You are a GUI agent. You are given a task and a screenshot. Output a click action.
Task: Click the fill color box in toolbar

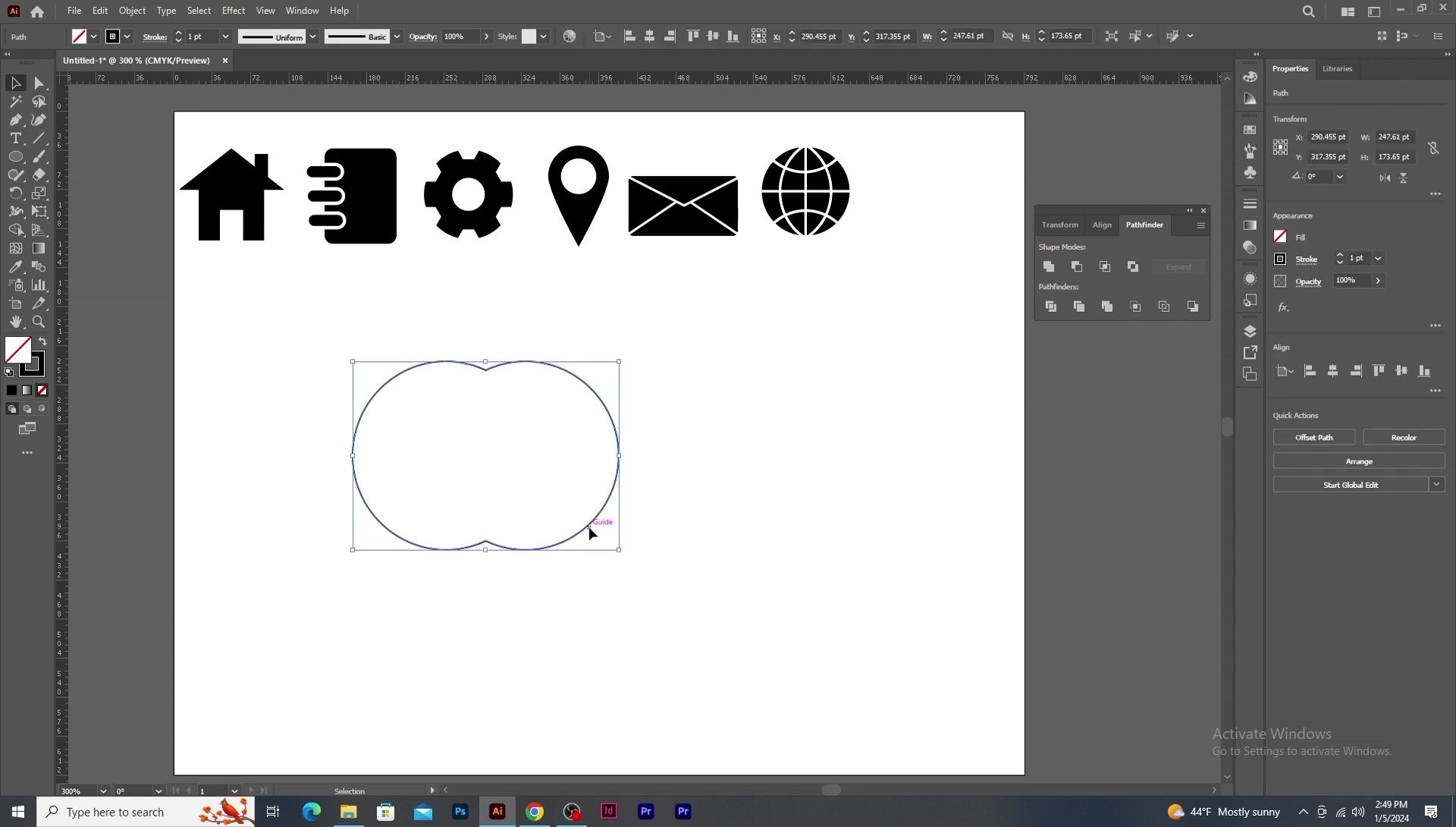[17, 349]
